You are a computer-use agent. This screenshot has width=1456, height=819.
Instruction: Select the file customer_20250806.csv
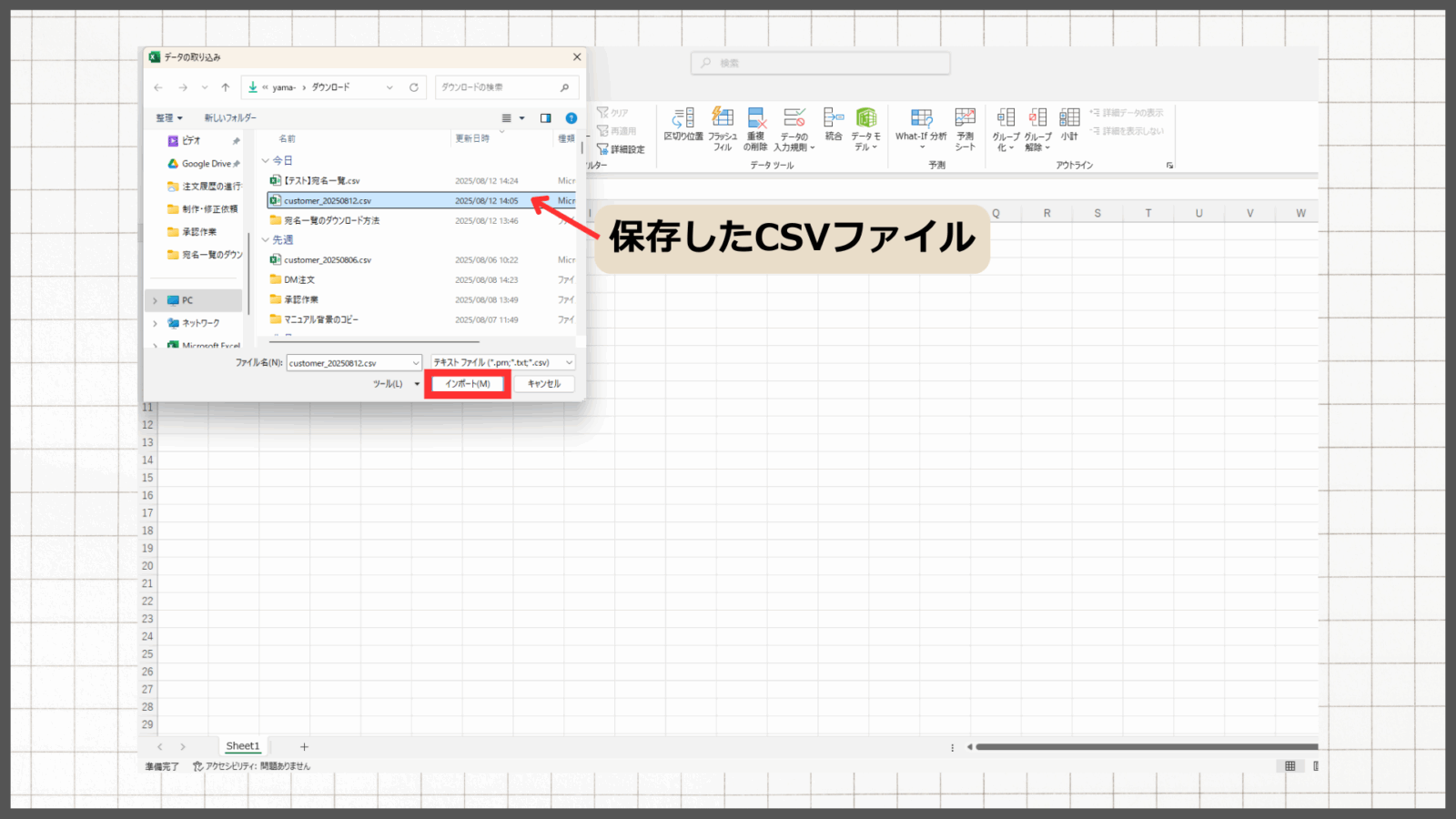328,260
